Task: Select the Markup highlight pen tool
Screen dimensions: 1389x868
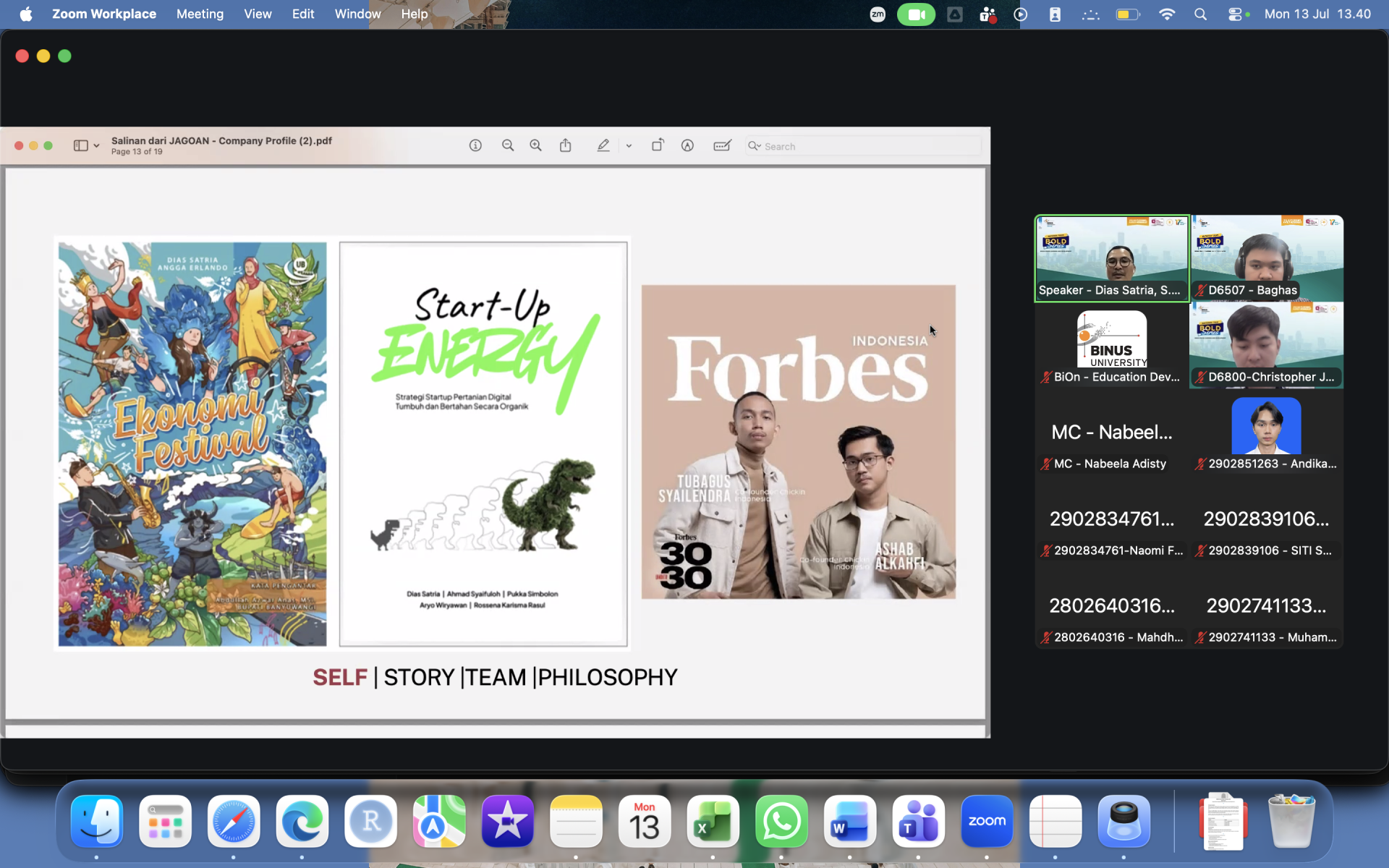Action: [603, 145]
